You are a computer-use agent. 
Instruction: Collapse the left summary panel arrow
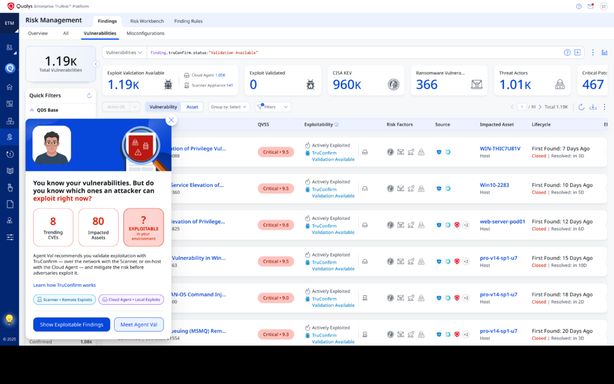coord(95,63)
